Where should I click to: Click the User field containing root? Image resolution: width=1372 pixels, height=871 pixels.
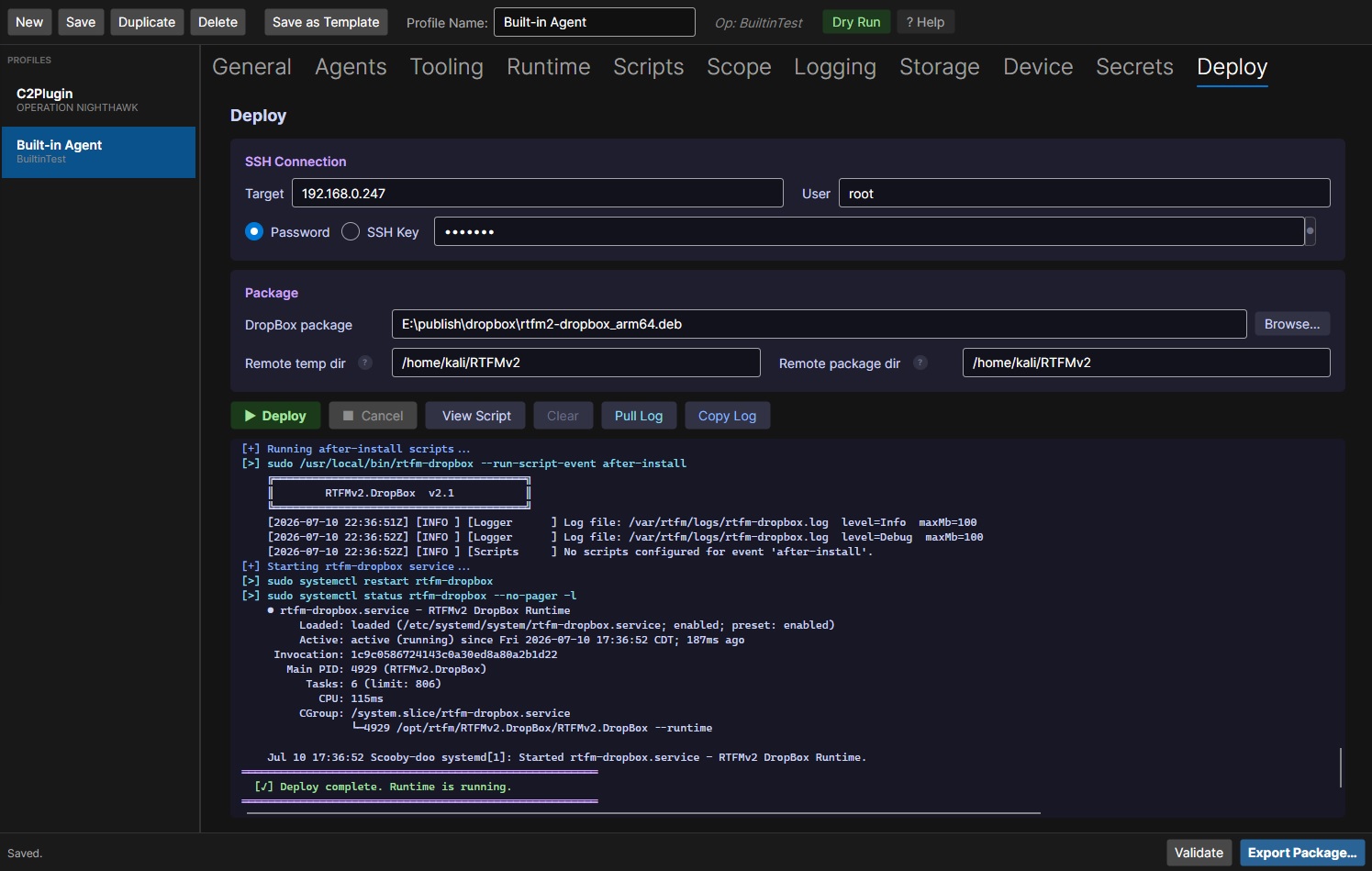coord(1085,193)
